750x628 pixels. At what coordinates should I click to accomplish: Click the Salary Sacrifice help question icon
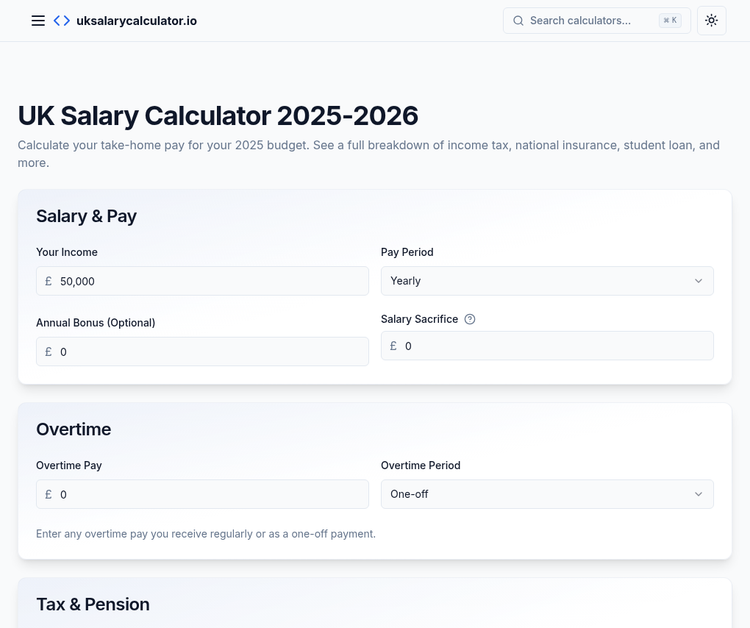point(470,320)
